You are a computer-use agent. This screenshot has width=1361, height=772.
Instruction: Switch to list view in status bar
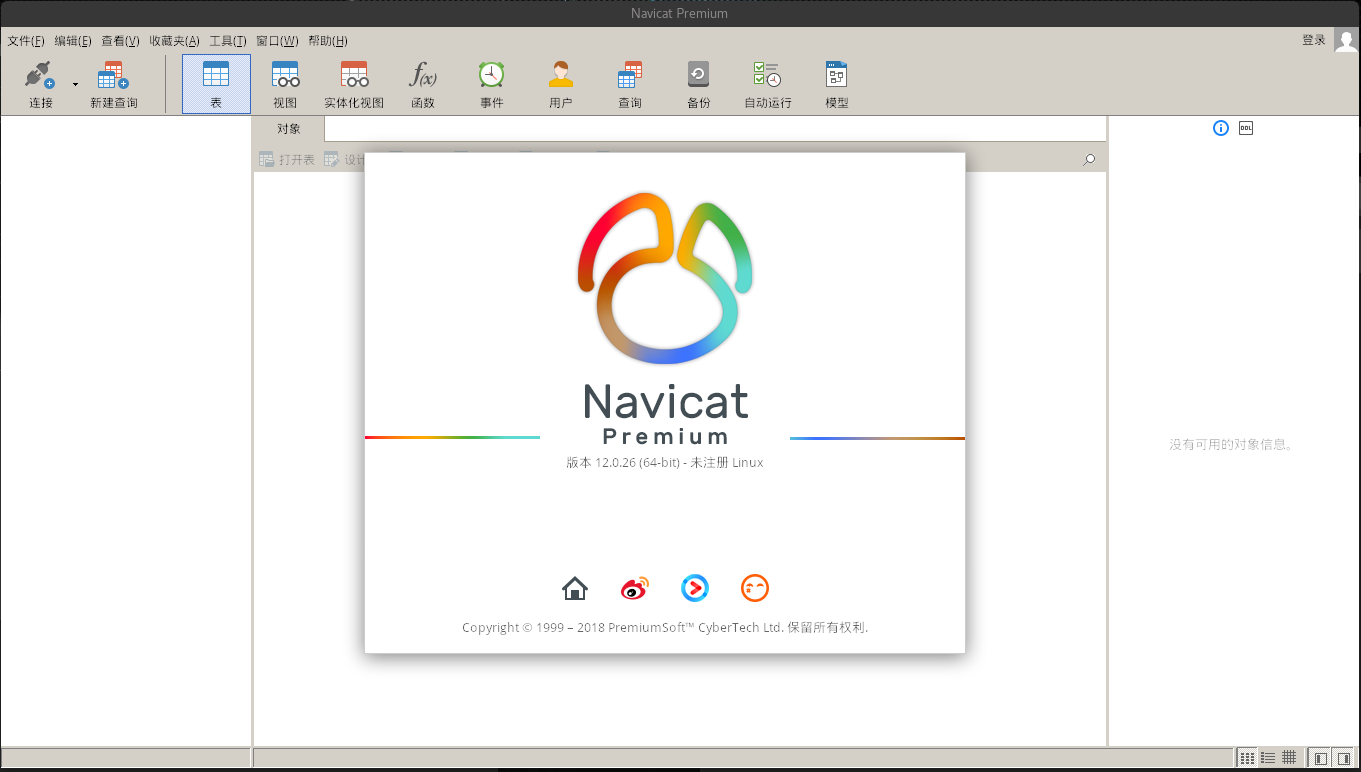coord(1268,758)
